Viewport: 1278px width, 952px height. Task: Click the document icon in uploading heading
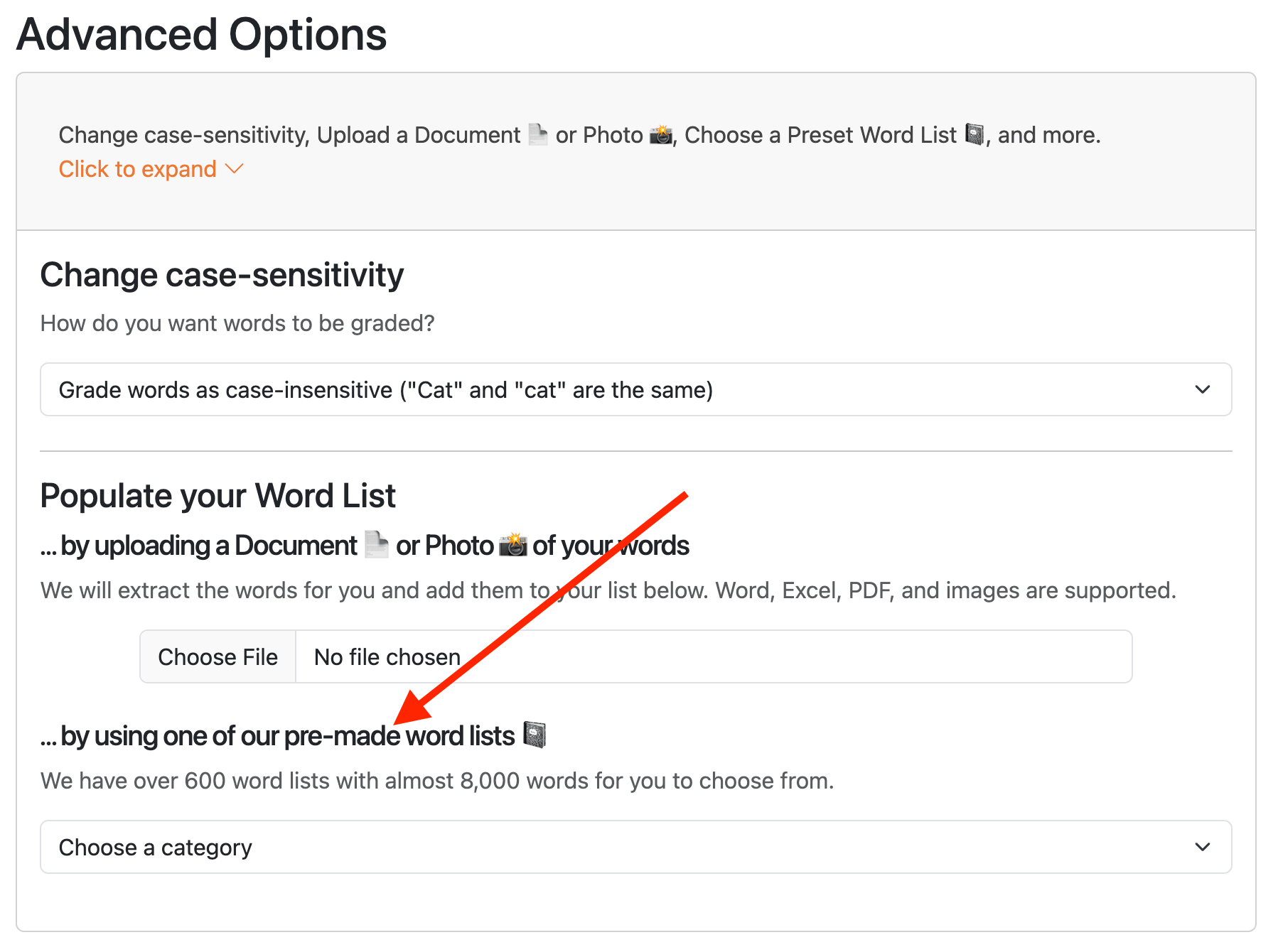[377, 544]
